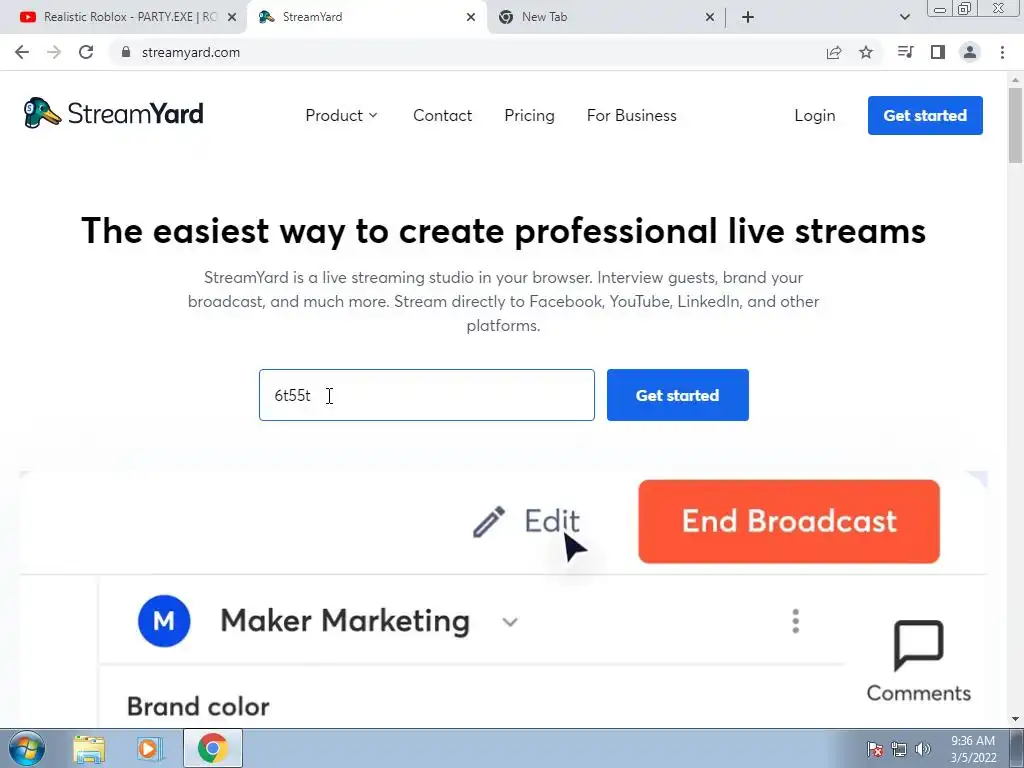Click the network tray icon

[899, 749]
